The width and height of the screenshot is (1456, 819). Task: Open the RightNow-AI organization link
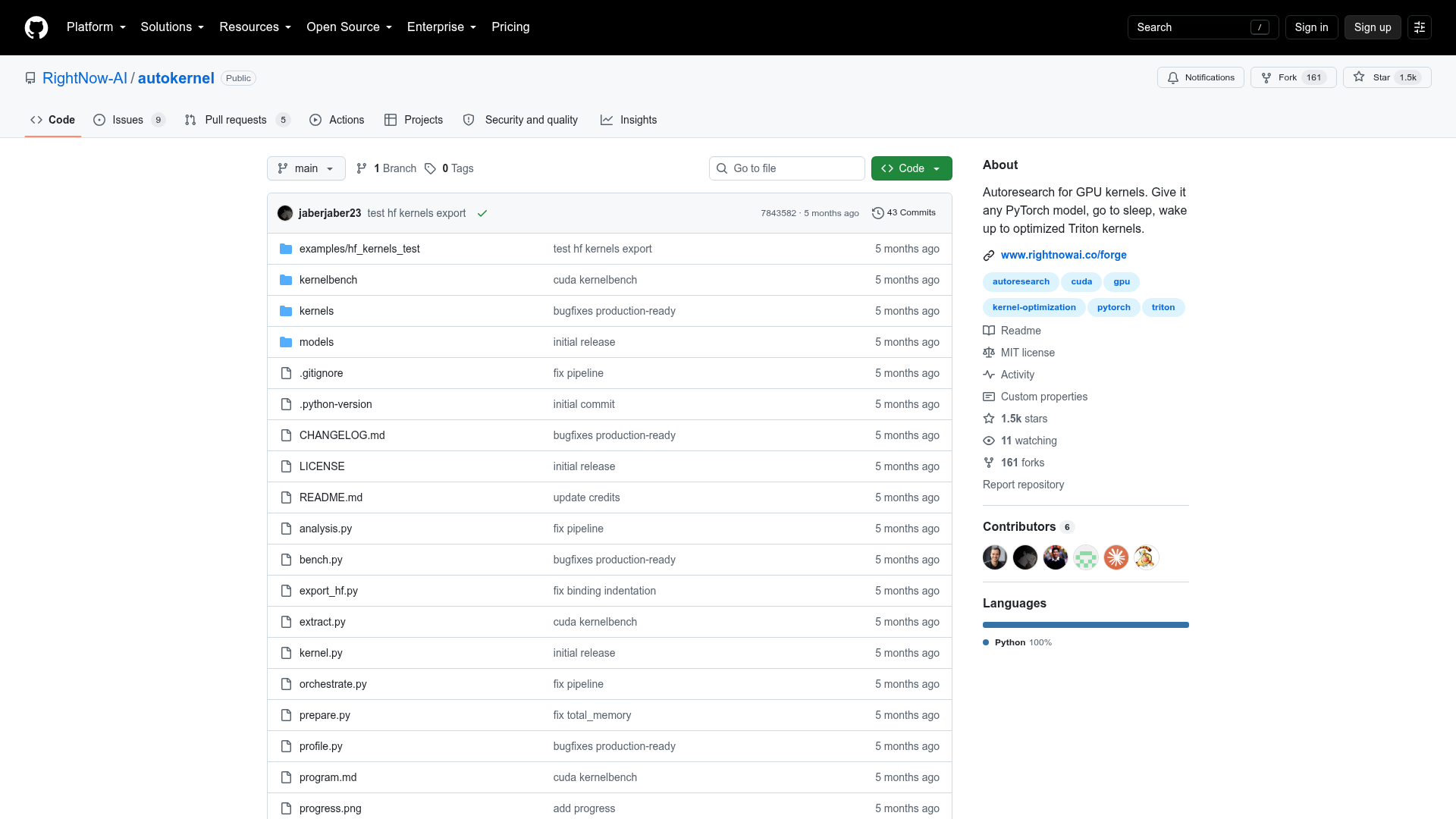click(x=85, y=78)
